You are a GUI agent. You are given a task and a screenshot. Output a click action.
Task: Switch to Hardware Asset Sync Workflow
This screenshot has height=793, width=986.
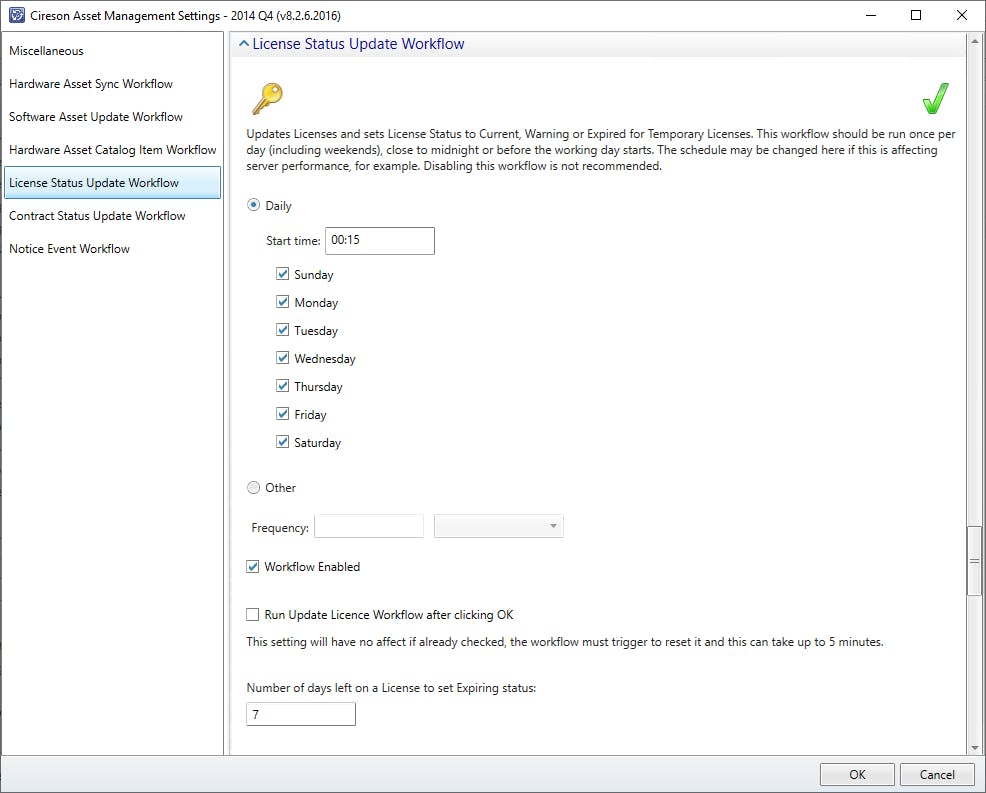pos(91,84)
